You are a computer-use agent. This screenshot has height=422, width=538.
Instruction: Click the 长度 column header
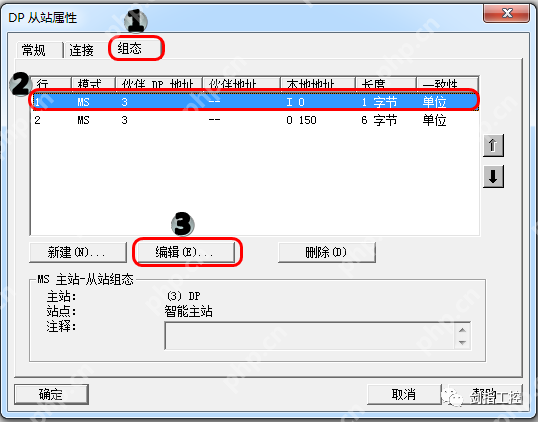[x=386, y=84]
